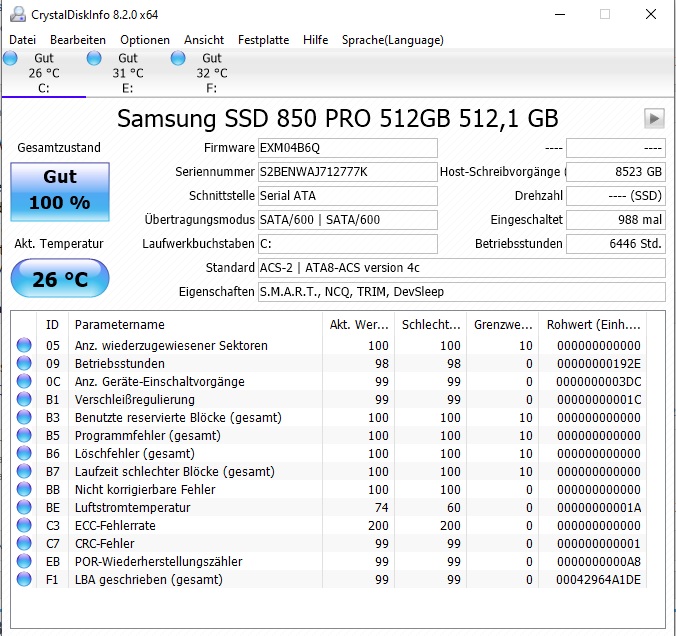Click Host-Schreibvorgänge value 8523 GB
This screenshot has width=676, height=636.
click(x=616, y=172)
